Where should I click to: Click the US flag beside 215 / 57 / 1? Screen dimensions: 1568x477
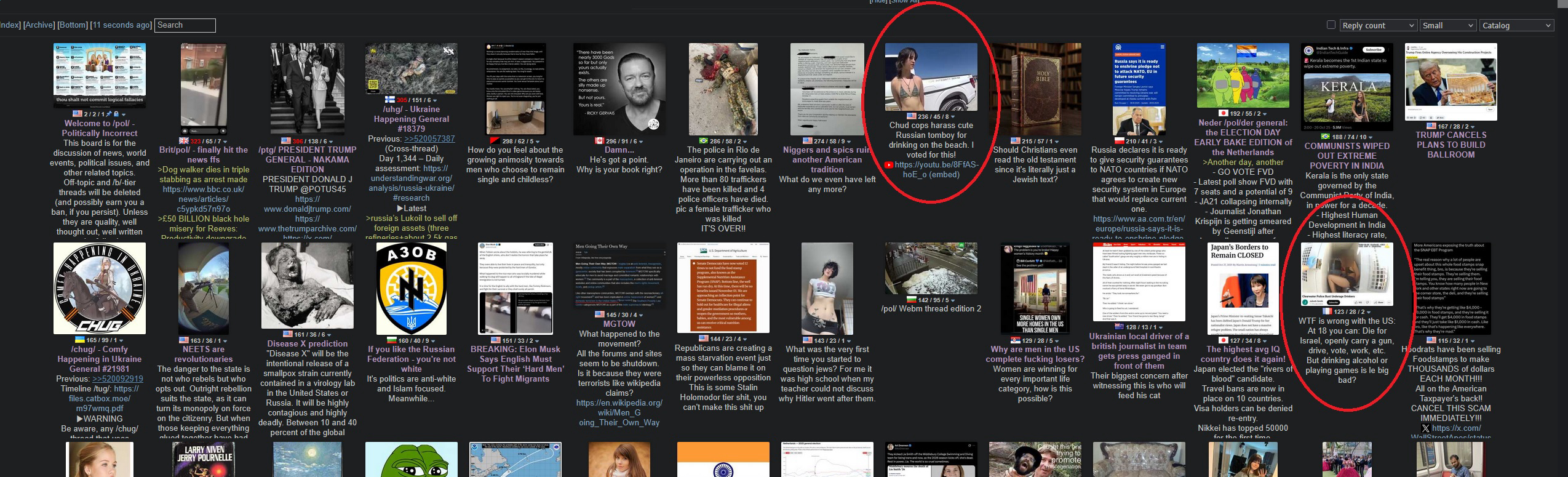1014,141
